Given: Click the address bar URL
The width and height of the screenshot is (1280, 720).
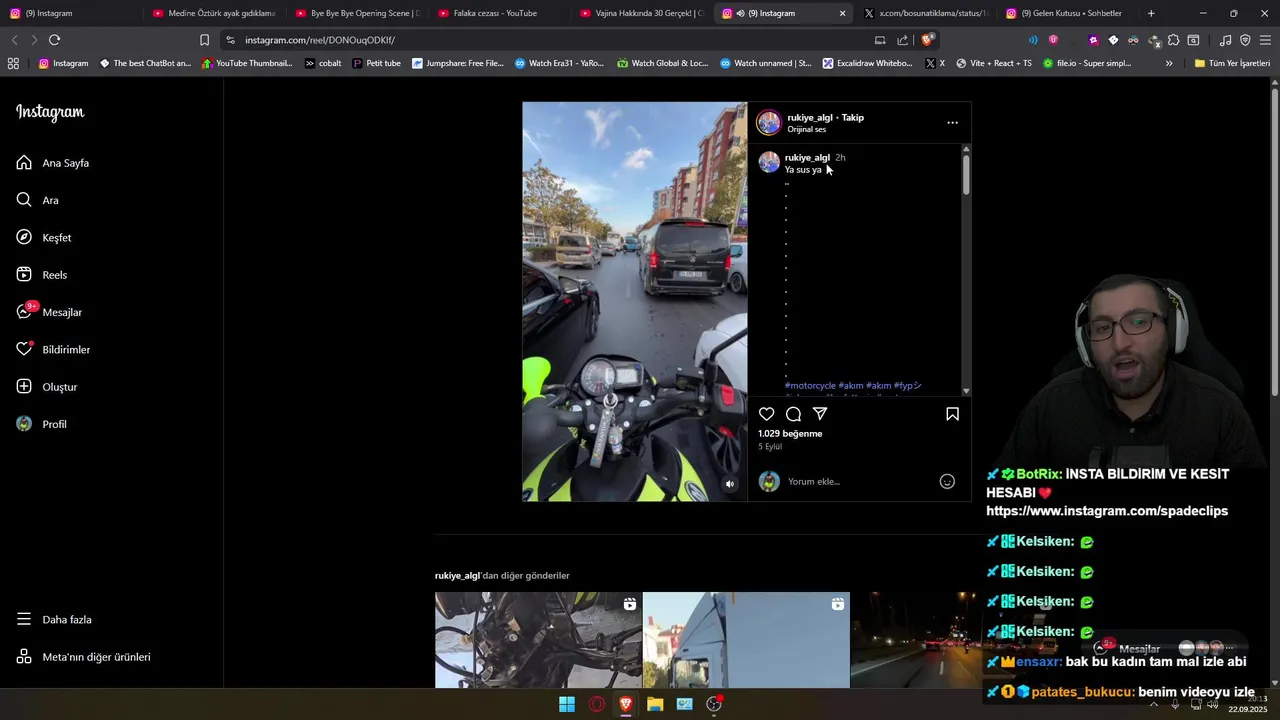Looking at the screenshot, I should [320, 40].
